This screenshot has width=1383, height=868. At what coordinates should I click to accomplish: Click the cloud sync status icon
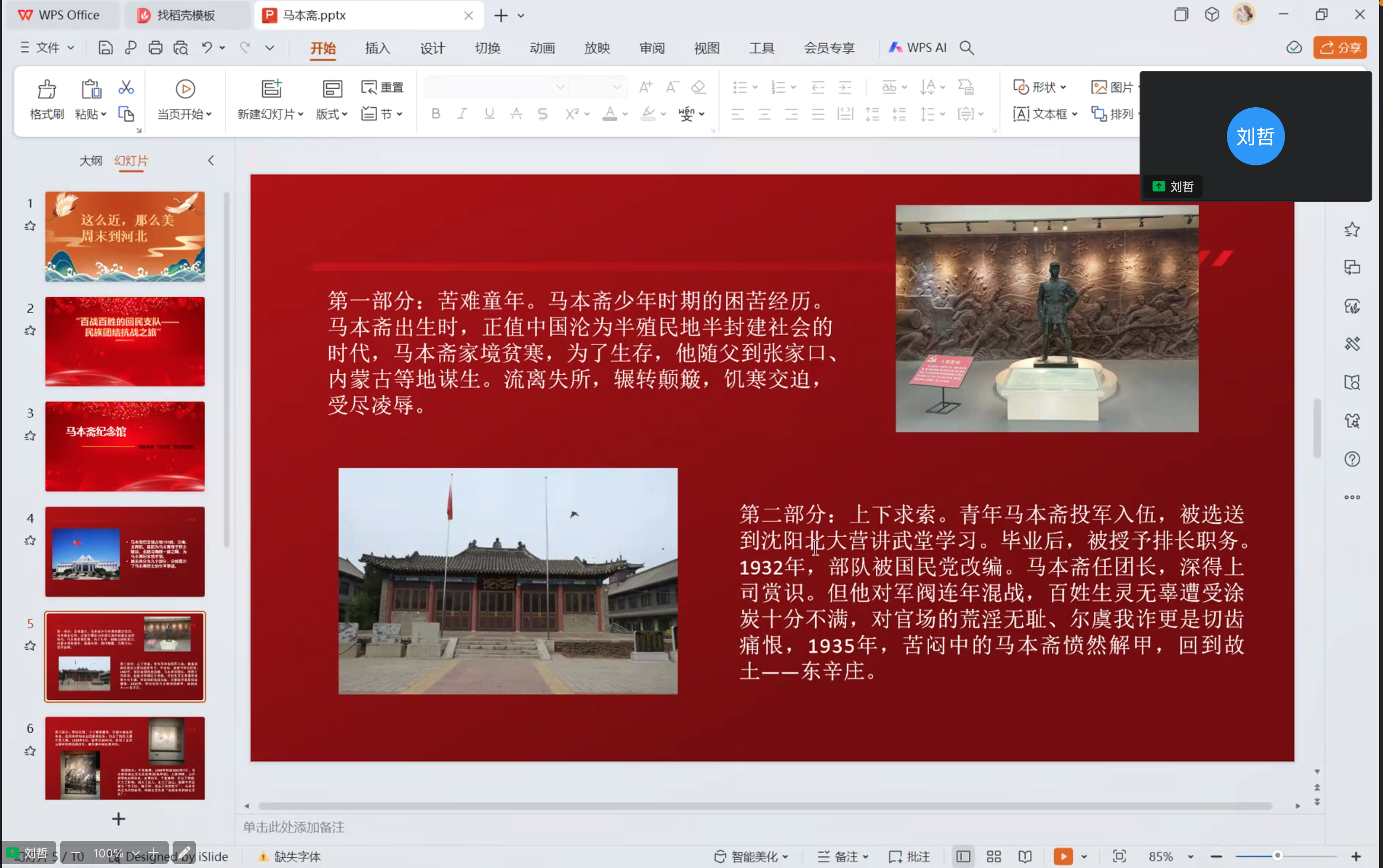pos(1293,48)
